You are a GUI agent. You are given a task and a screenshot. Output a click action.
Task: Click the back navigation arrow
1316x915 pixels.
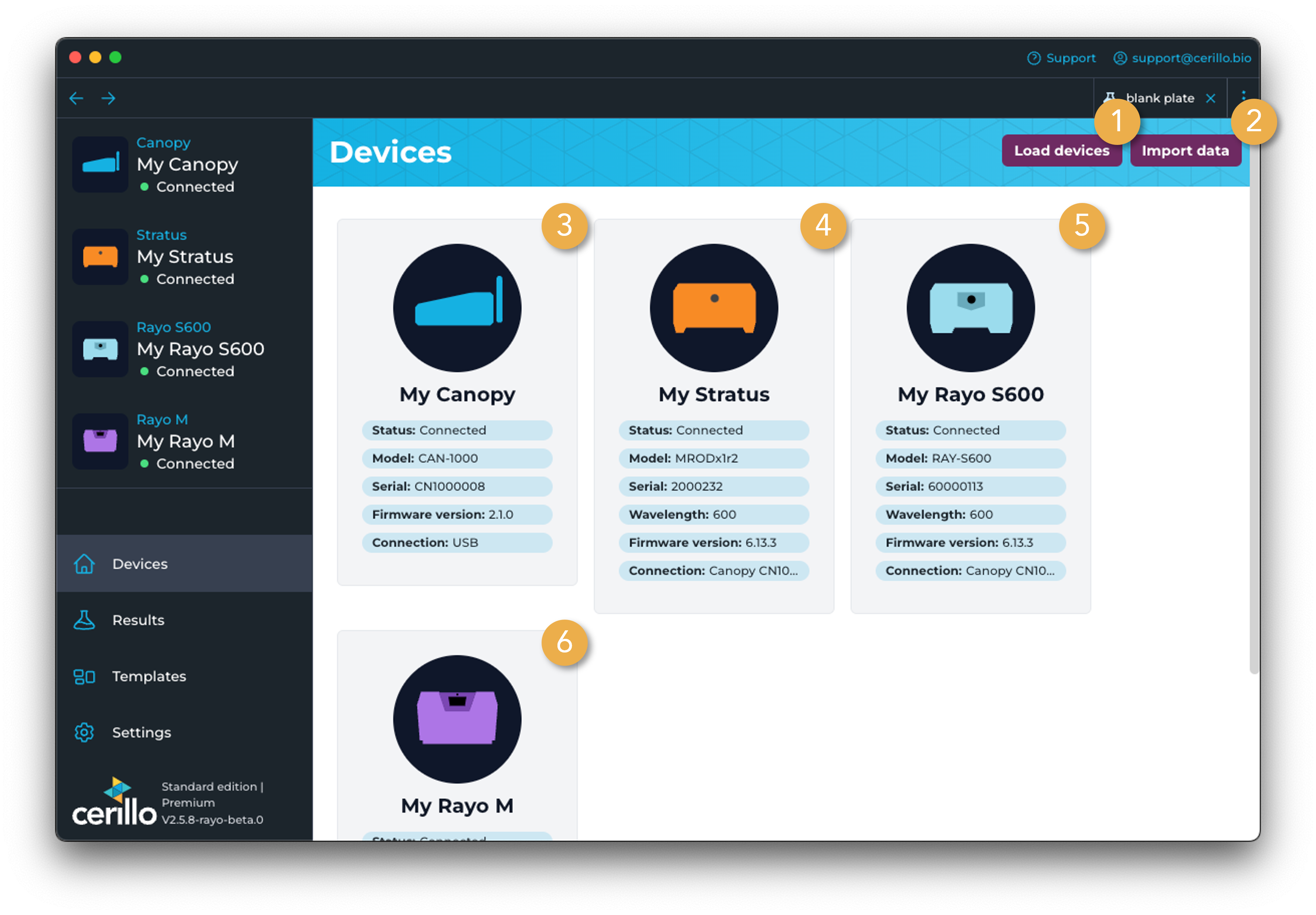[x=76, y=98]
